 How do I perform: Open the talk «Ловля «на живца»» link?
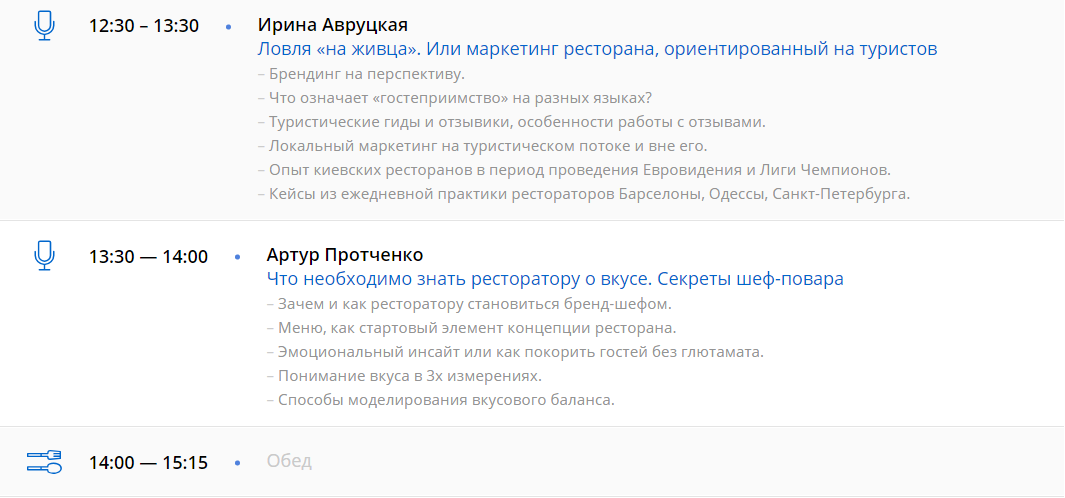click(x=598, y=49)
